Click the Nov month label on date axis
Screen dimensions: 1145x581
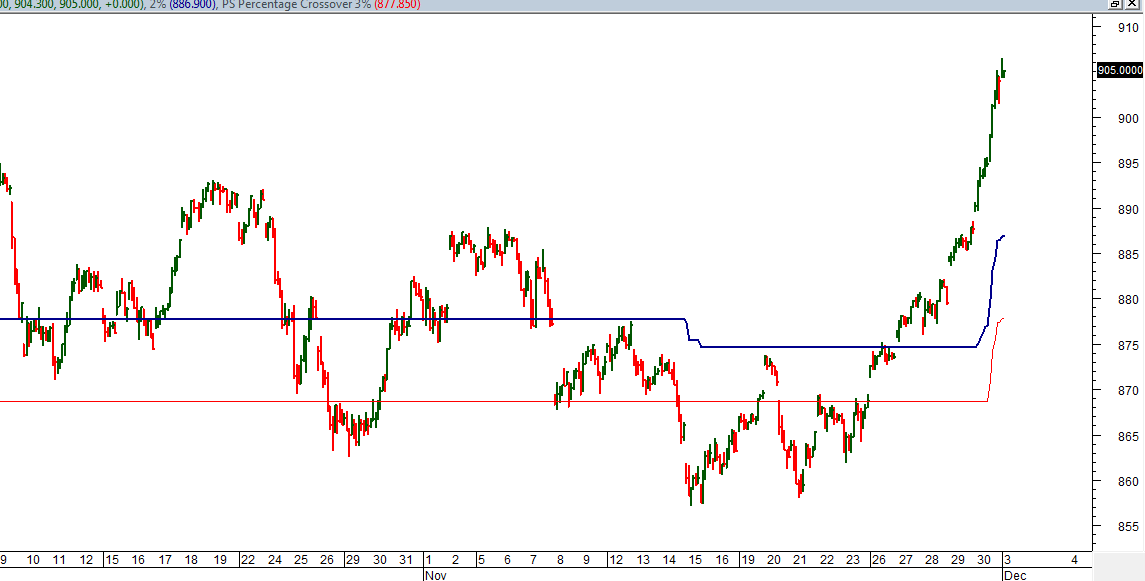click(435, 575)
